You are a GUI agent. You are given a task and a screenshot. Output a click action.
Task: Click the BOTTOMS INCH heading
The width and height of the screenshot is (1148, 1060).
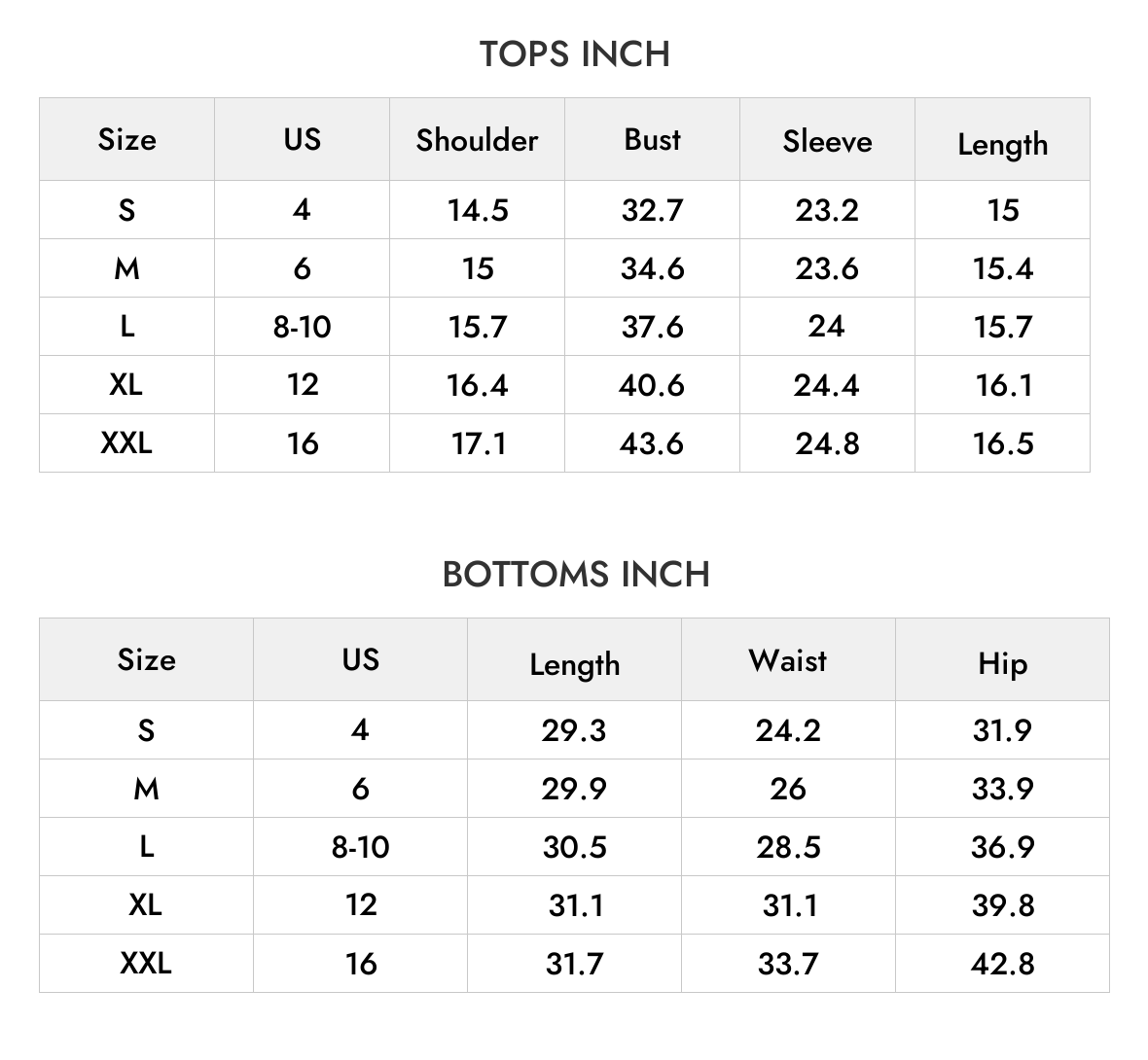click(x=576, y=575)
